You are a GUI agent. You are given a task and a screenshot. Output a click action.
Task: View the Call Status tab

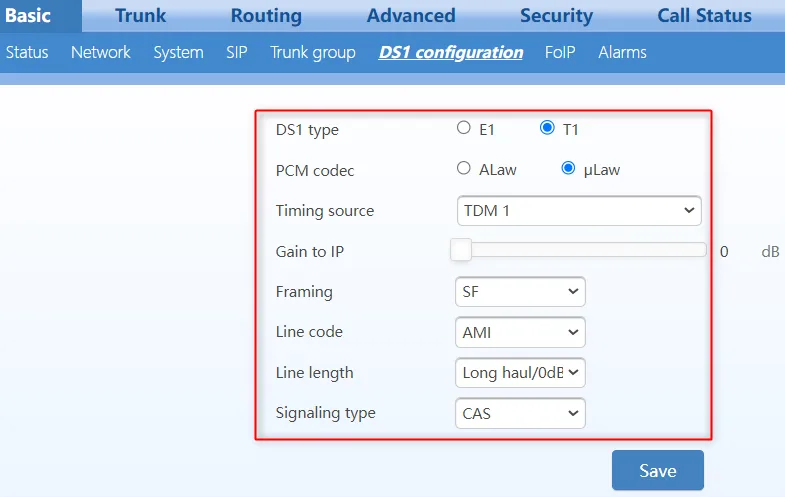pyautogui.click(x=704, y=16)
